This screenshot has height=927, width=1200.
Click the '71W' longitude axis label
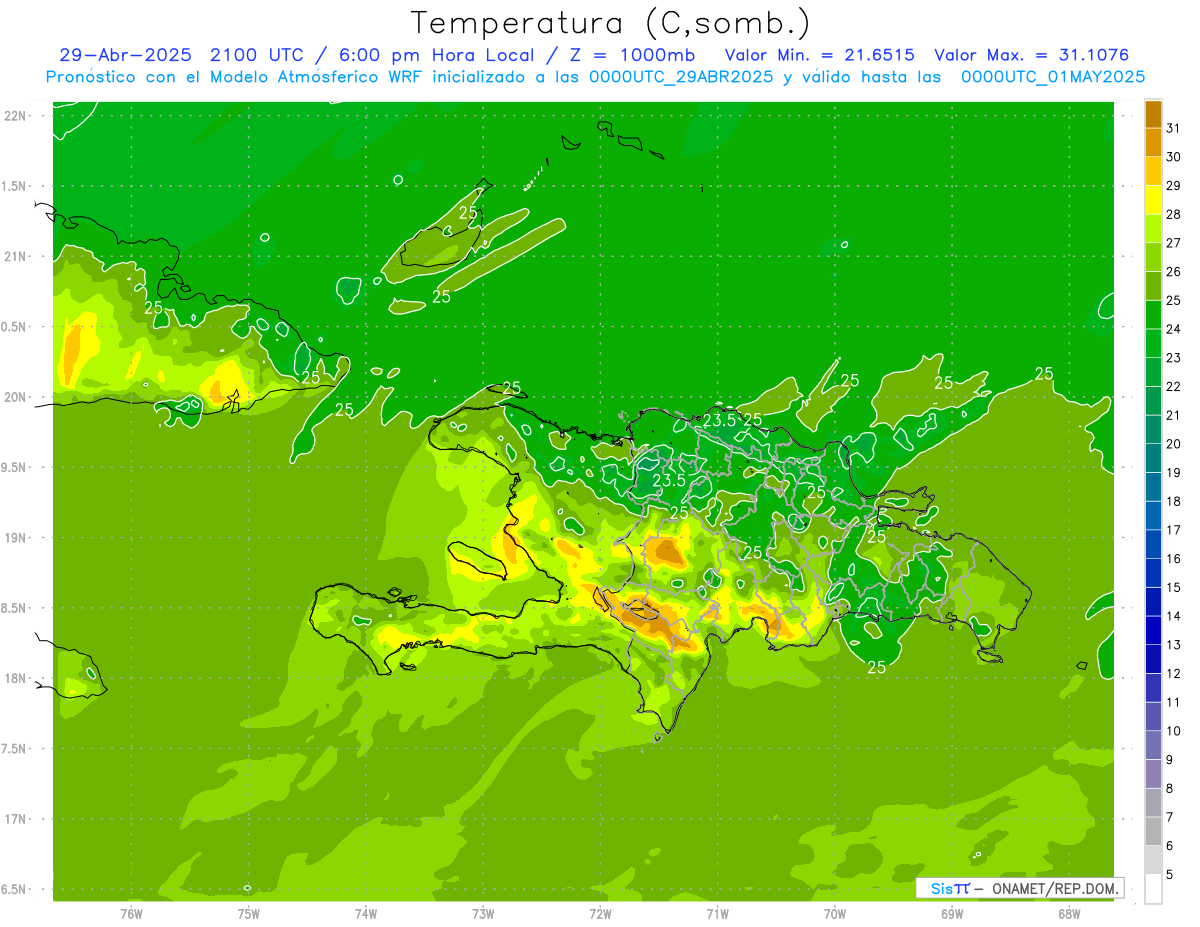(x=717, y=912)
